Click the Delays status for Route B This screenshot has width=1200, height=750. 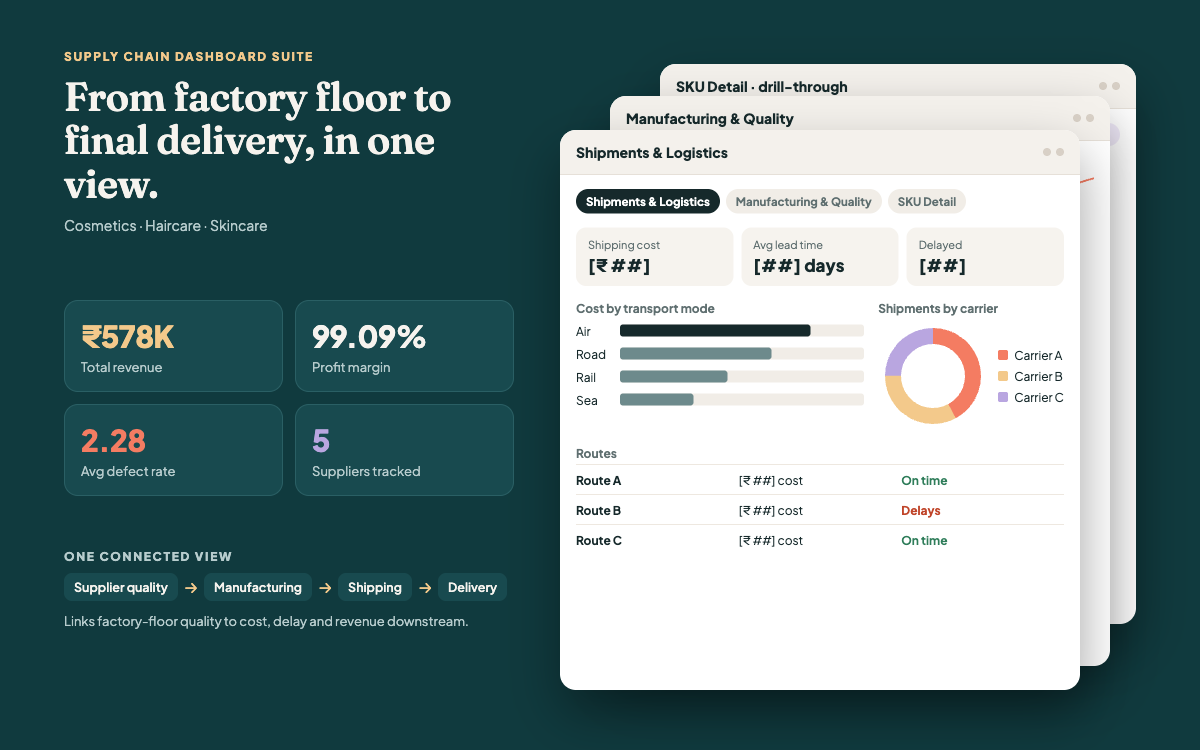click(921, 510)
